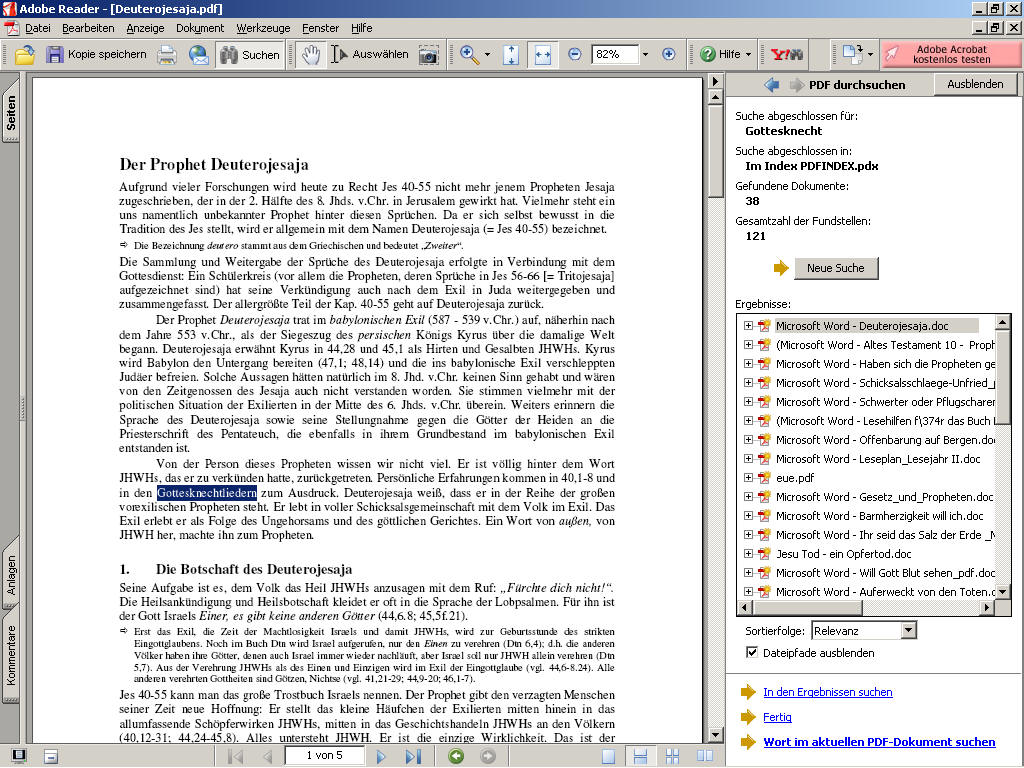Click the Neue Suche button

tap(836, 268)
